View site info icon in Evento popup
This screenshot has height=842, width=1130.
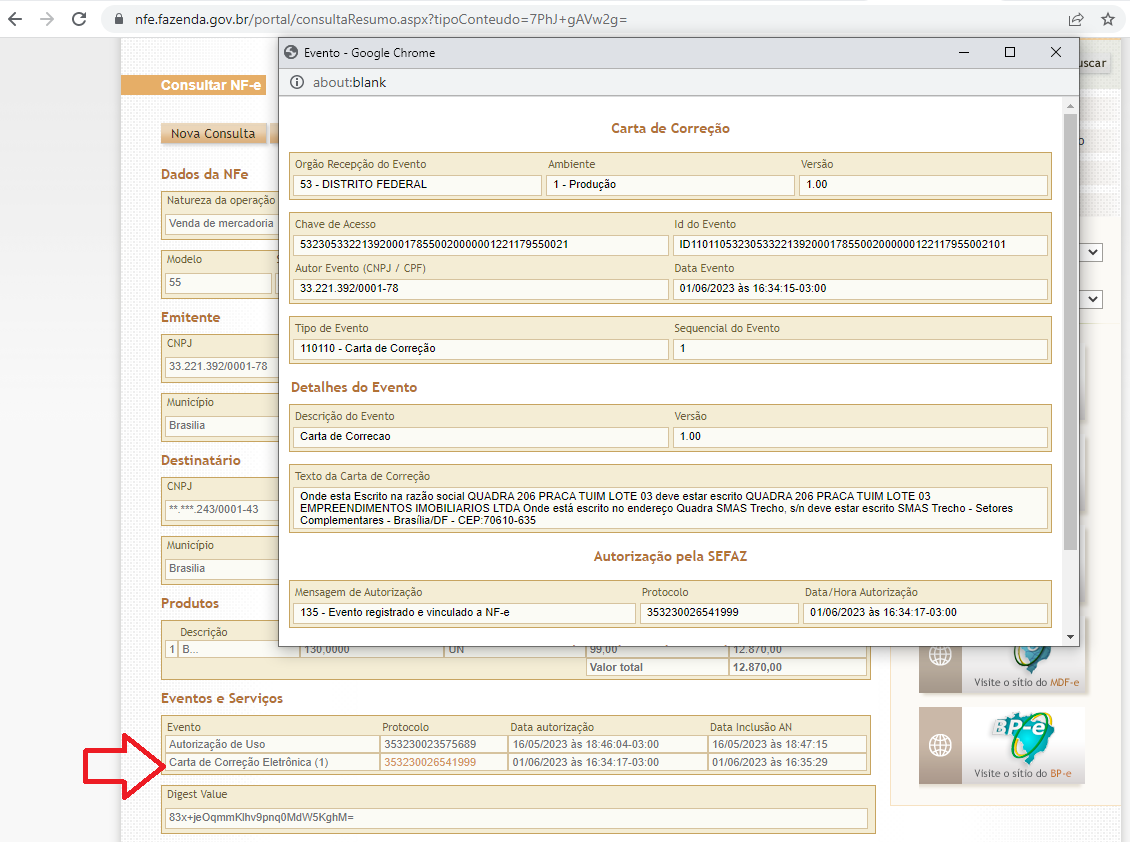[297, 82]
